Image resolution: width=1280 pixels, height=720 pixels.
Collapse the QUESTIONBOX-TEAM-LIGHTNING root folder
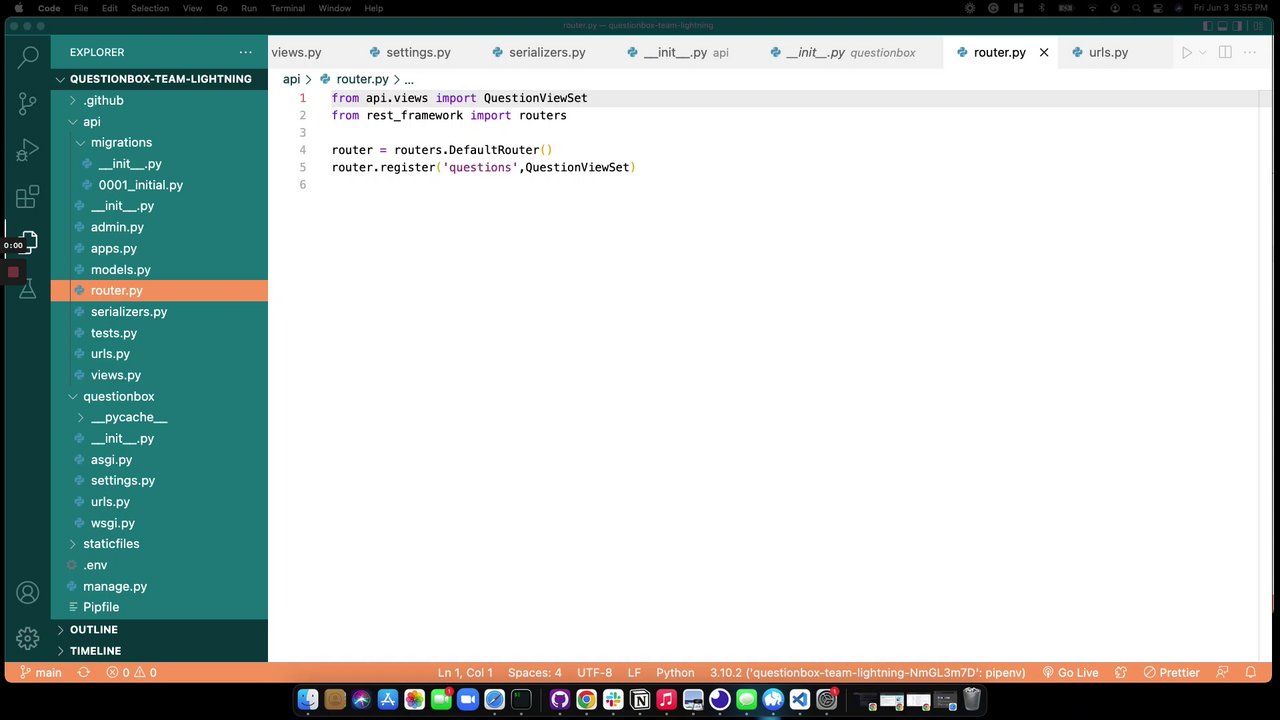160,79
